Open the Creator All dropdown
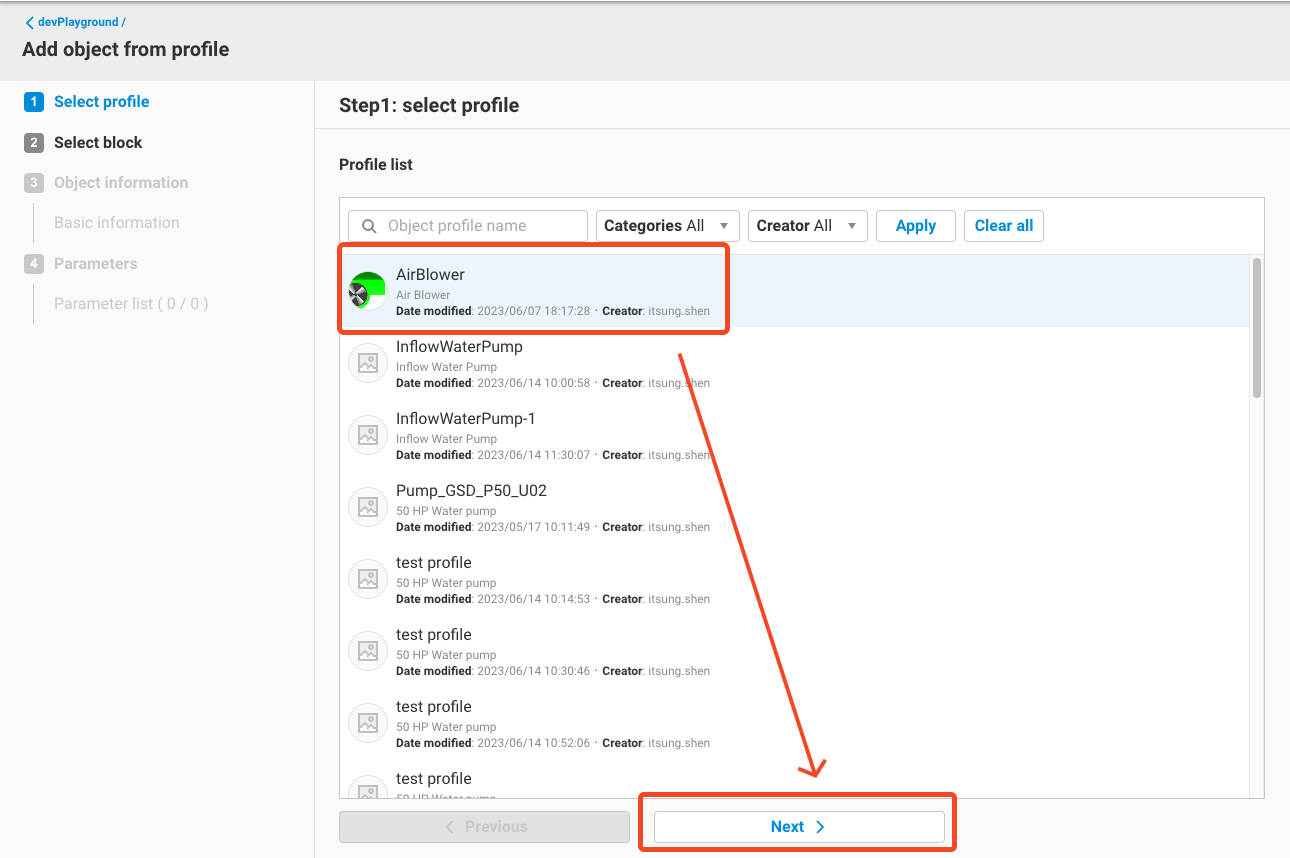This screenshot has height=858, width=1290. point(807,226)
